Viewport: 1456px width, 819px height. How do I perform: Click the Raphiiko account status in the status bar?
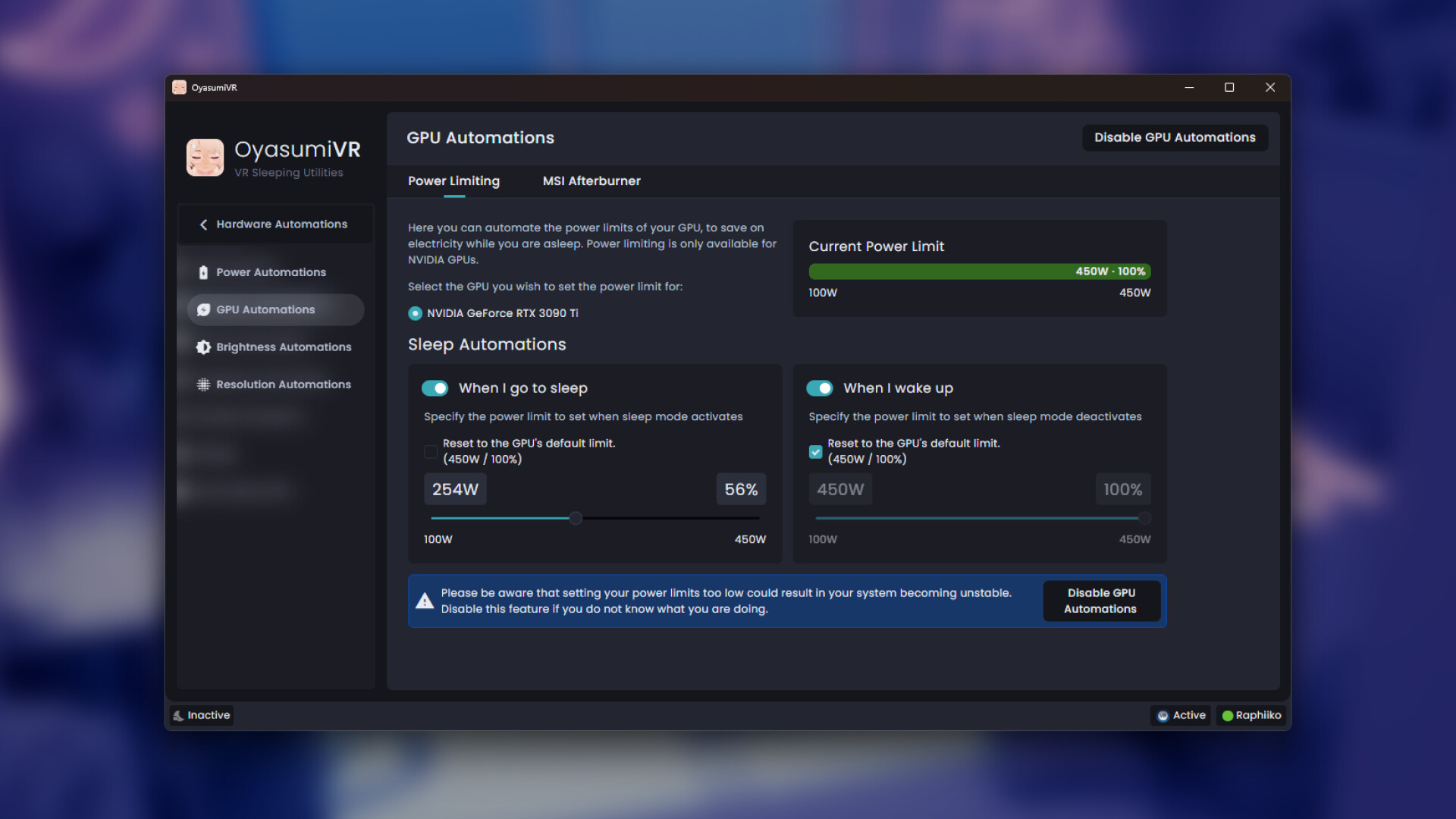point(1251,715)
